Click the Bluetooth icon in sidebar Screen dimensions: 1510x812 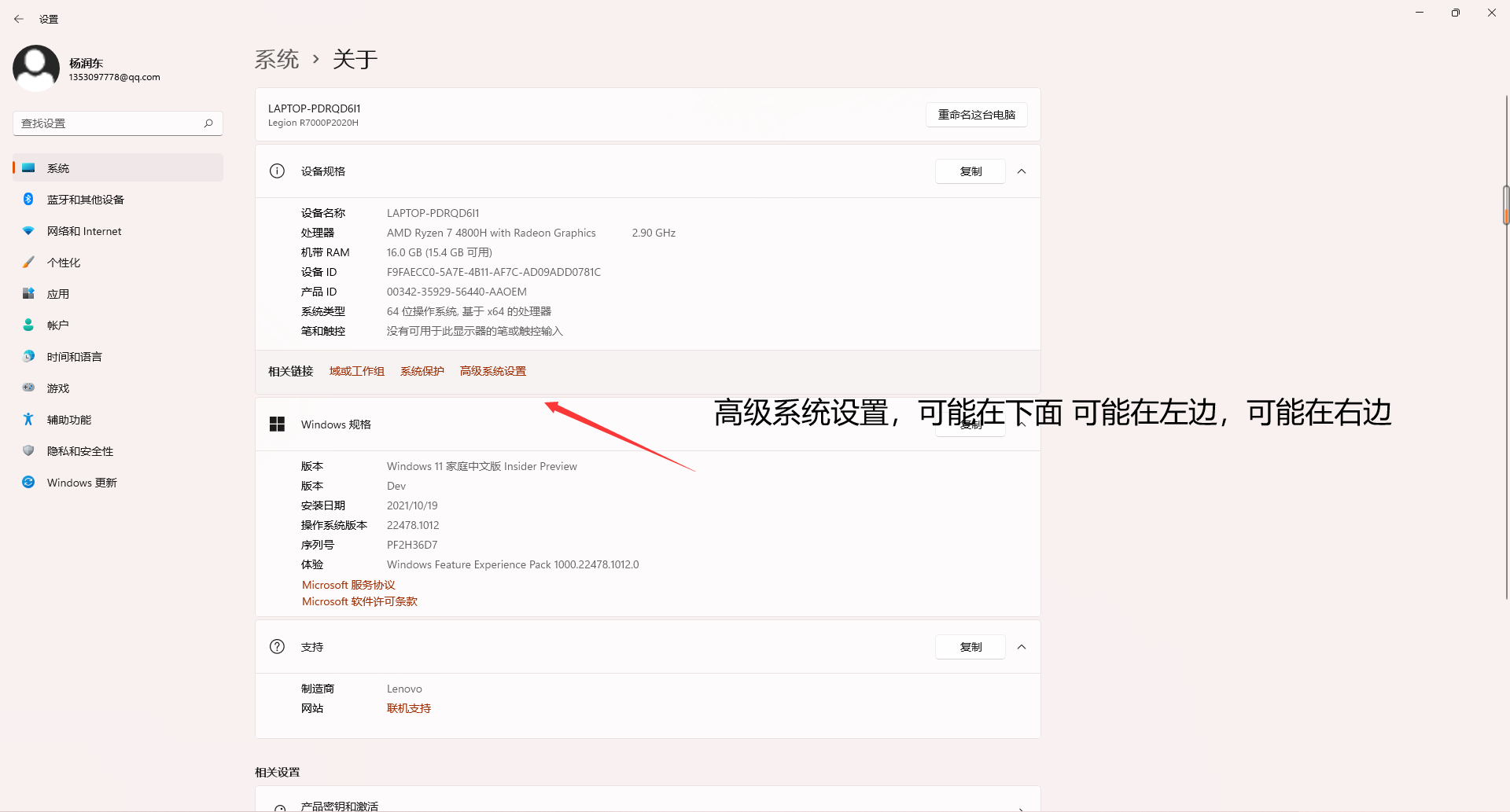[x=28, y=200]
